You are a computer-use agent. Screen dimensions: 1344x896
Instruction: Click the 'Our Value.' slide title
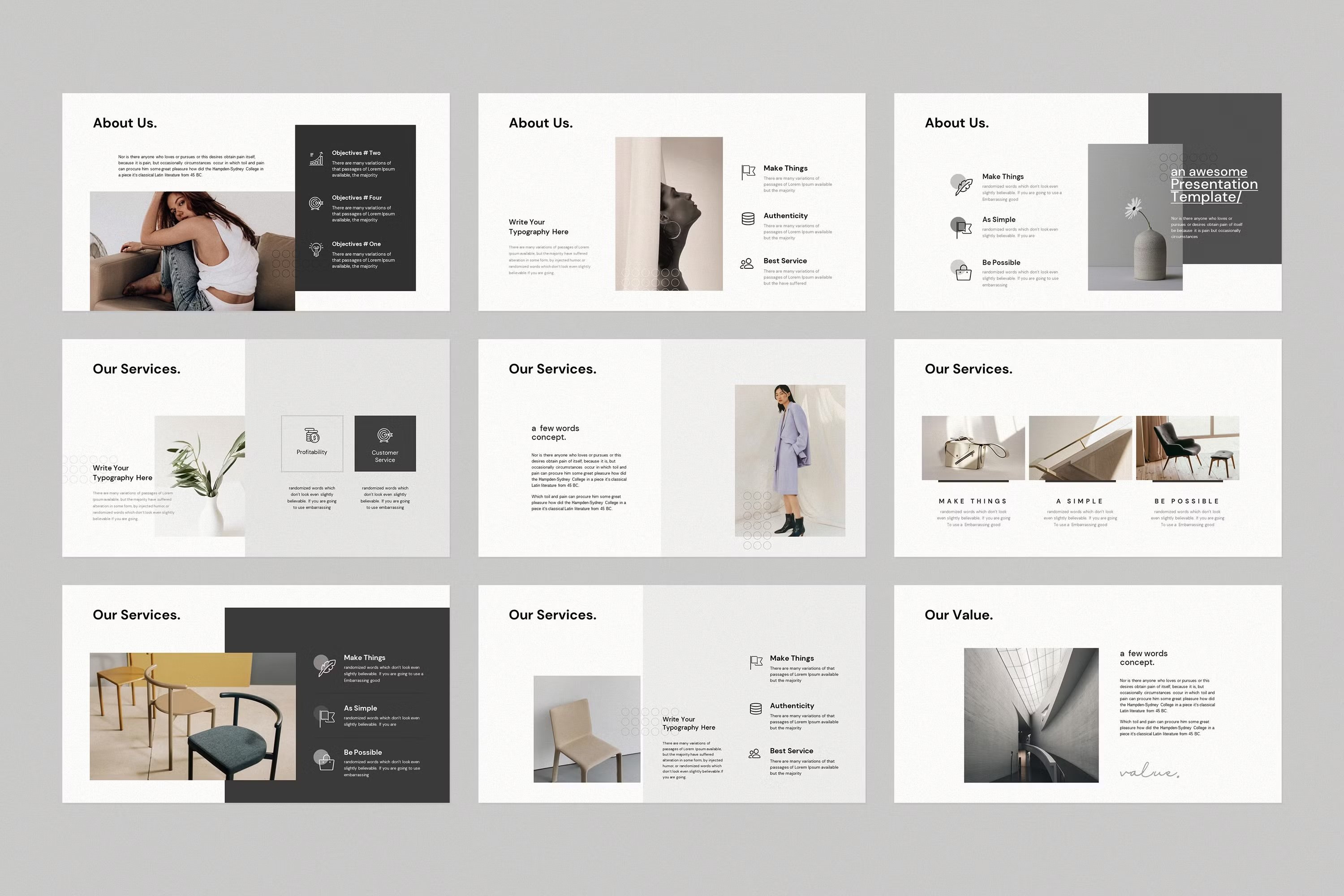[958, 615]
